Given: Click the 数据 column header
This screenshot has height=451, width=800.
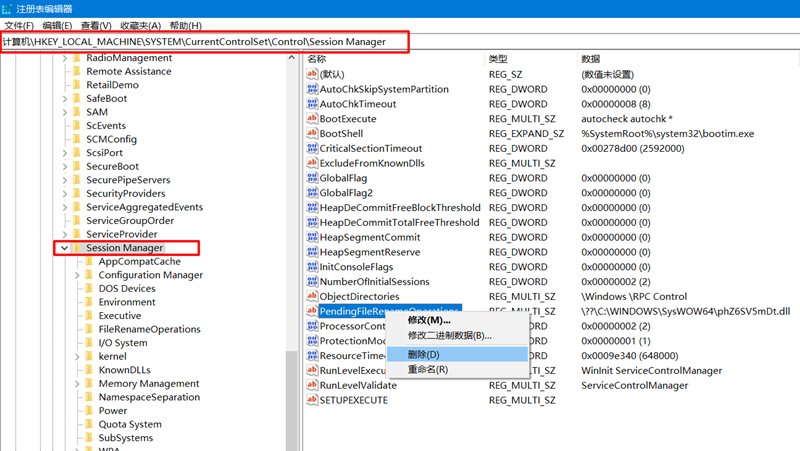Looking at the screenshot, I should 590,59.
